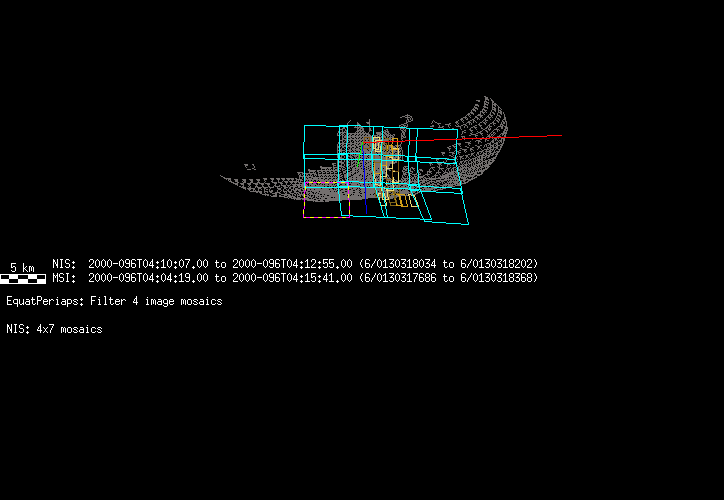The width and height of the screenshot is (724, 500).
Task: Click the orange NIS footprint cluster
Action: [x=392, y=171]
